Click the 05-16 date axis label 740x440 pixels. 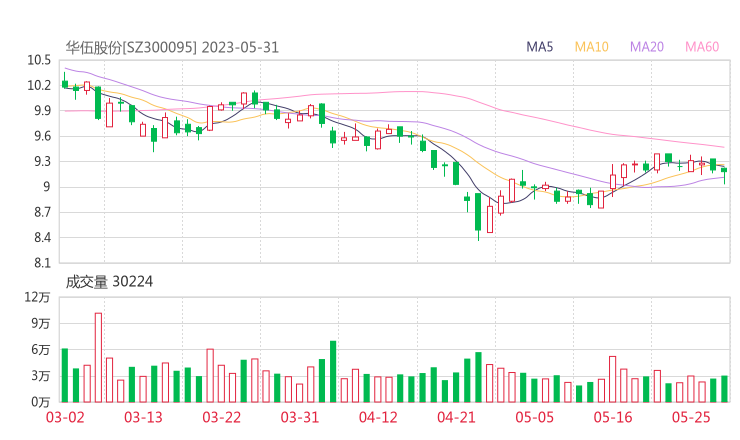tap(613, 417)
